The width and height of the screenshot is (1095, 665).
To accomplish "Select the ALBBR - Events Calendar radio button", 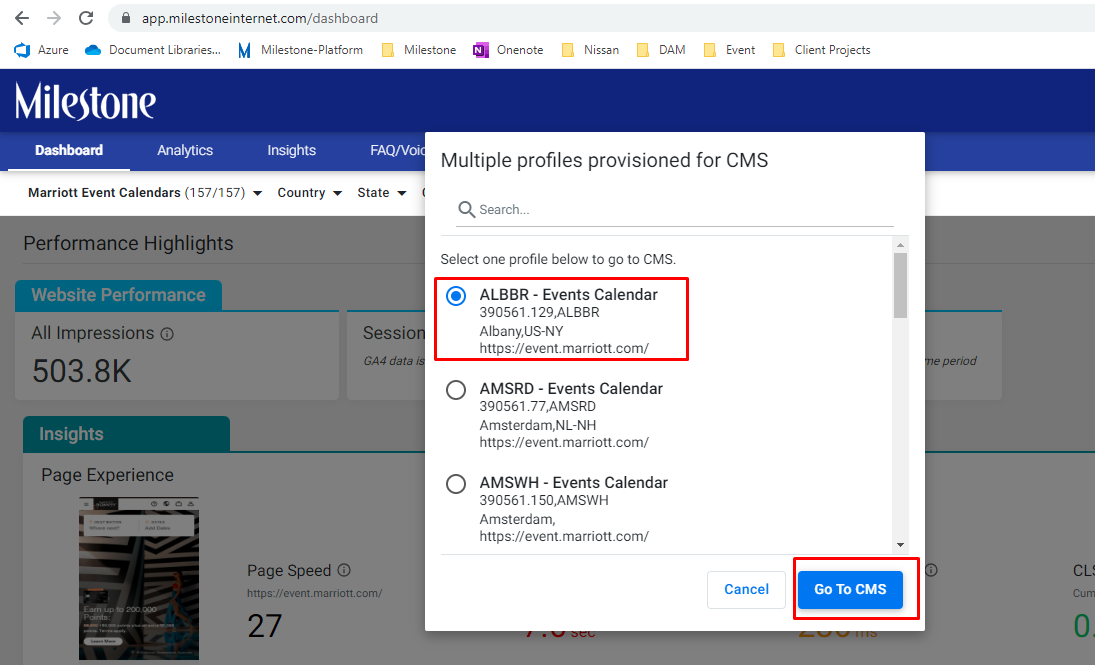I will 456,296.
